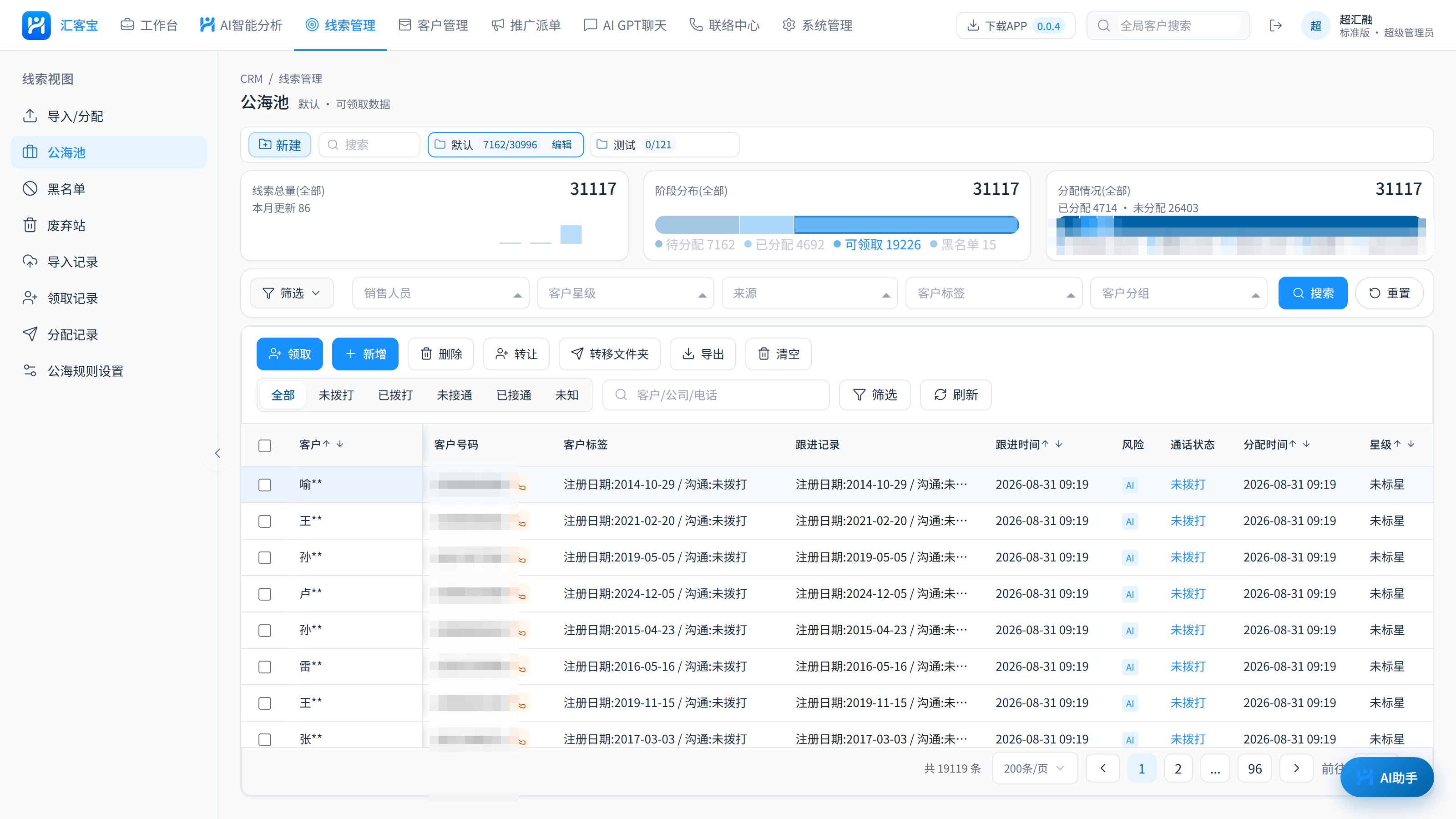Click the 下载APP download button
1456x819 pixels.
pyautogui.click(x=1016, y=25)
